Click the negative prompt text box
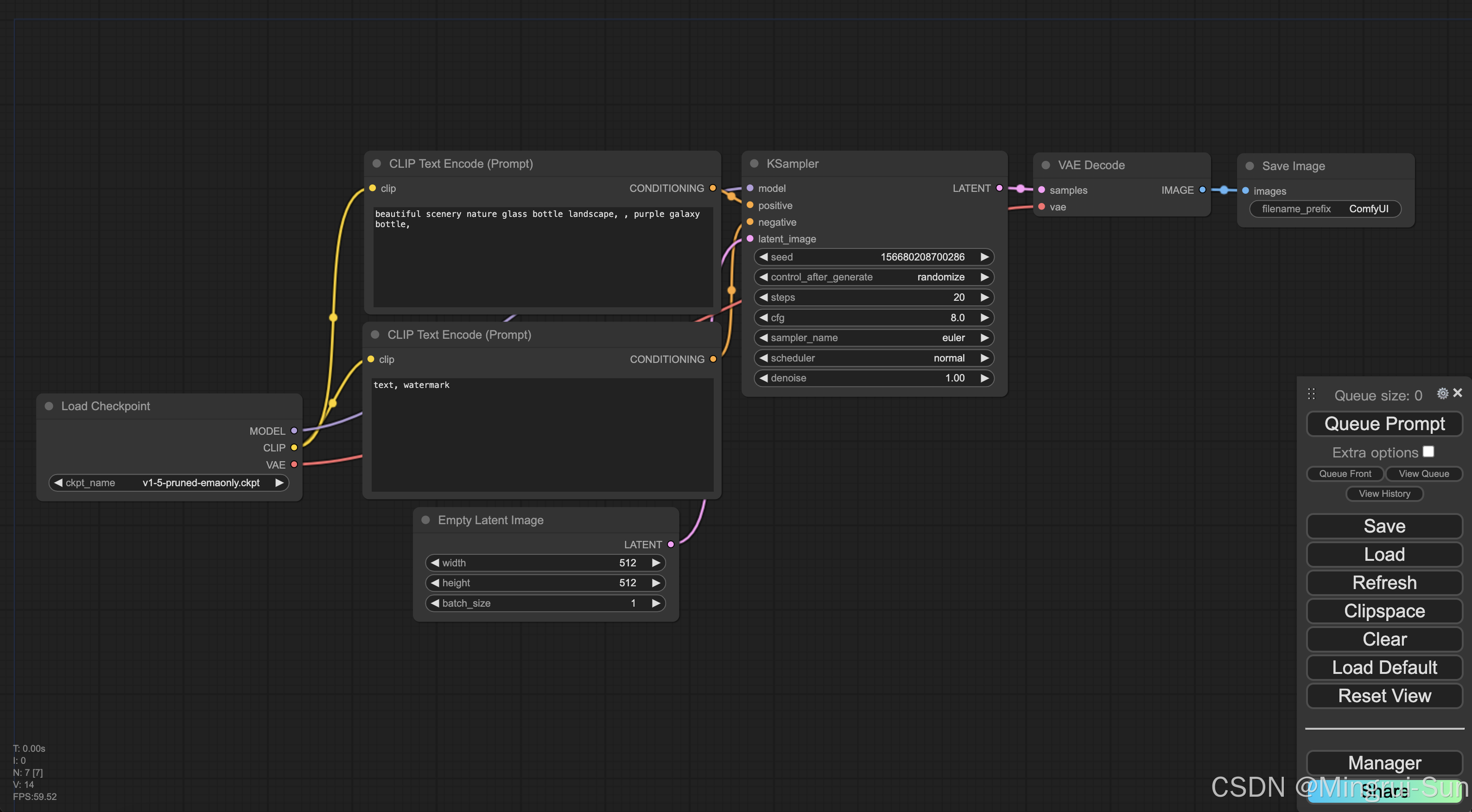This screenshot has width=1472, height=812. coord(542,434)
